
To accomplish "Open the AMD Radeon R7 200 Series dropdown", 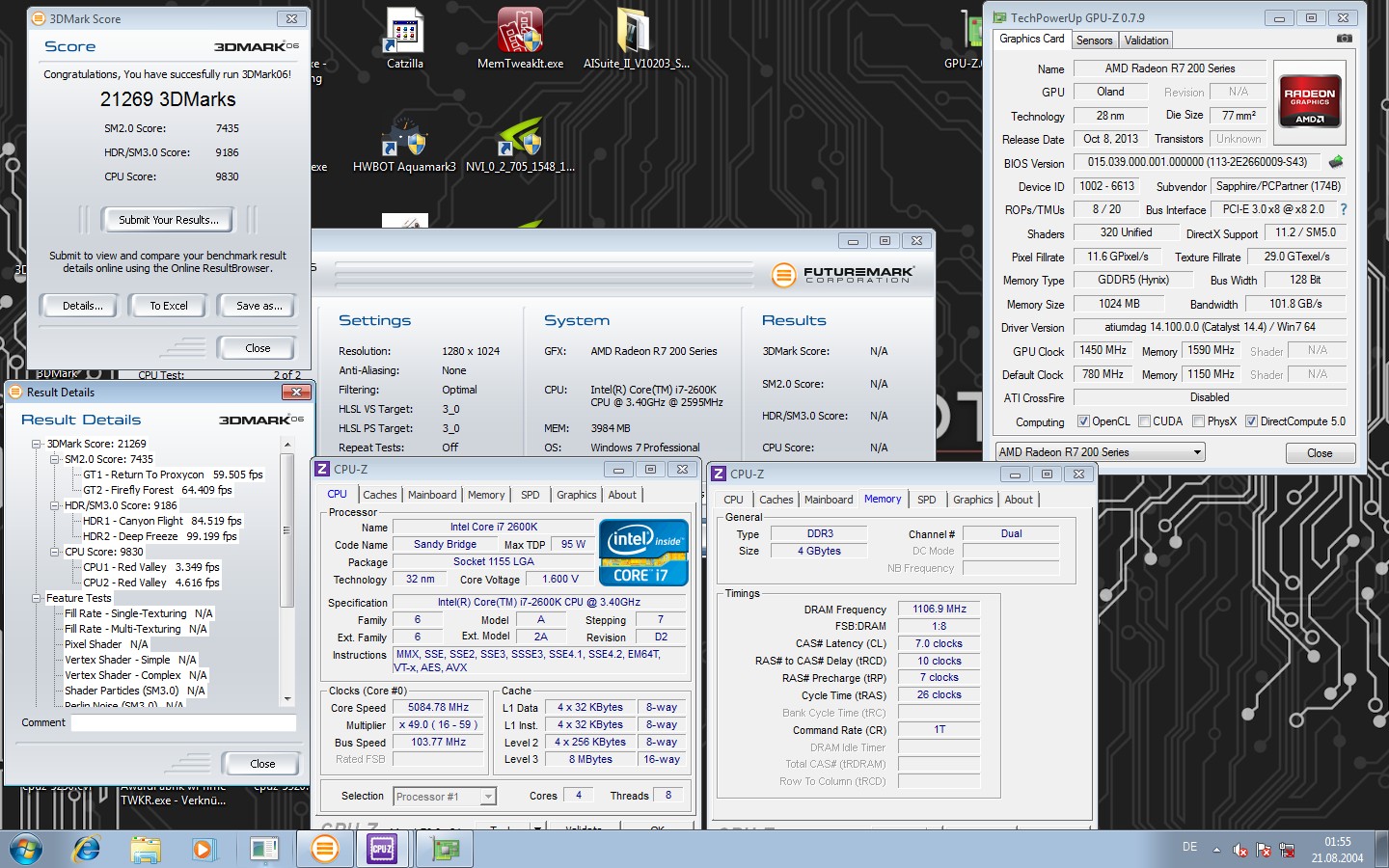I will pyautogui.click(x=1101, y=452).
